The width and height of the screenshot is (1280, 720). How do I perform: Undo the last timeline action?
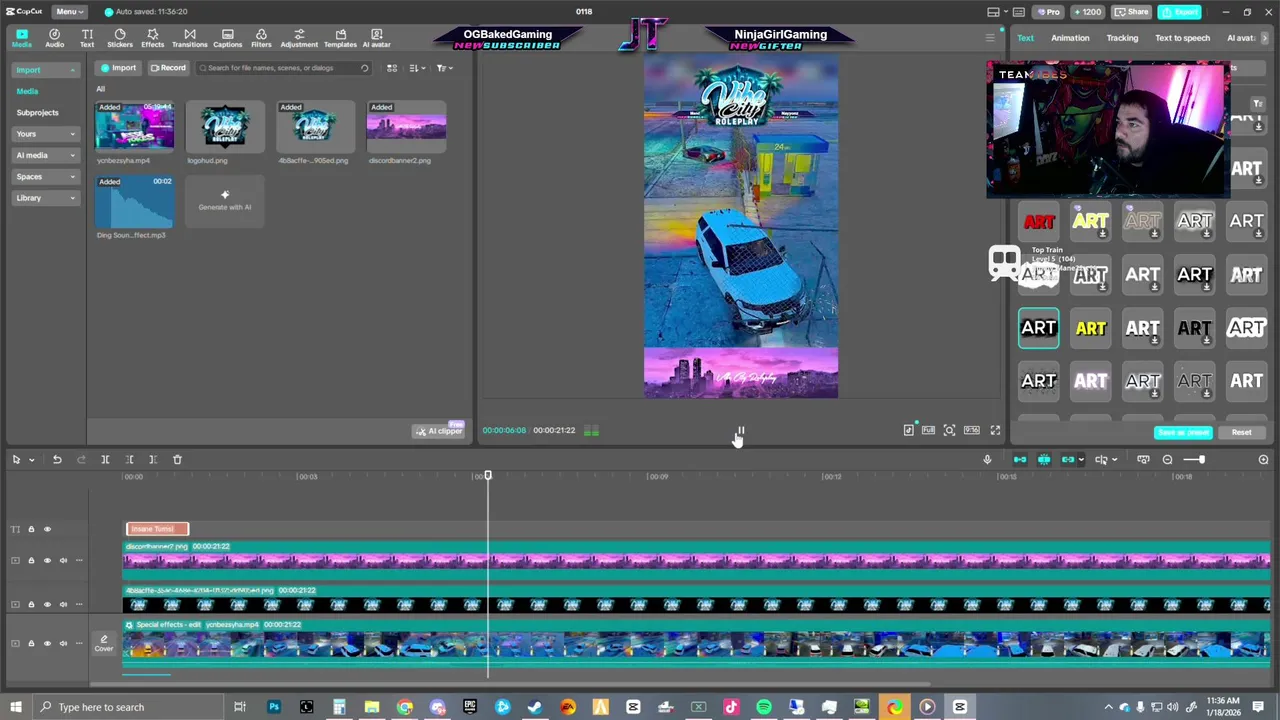point(57,459)
